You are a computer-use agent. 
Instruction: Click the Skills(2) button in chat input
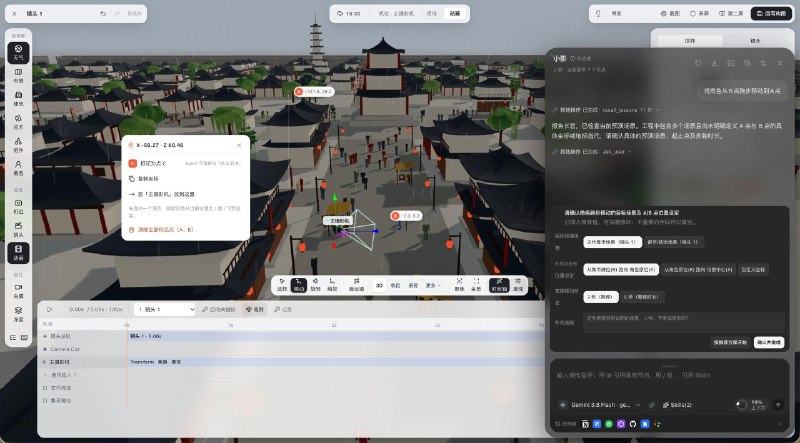coord(677,405)
